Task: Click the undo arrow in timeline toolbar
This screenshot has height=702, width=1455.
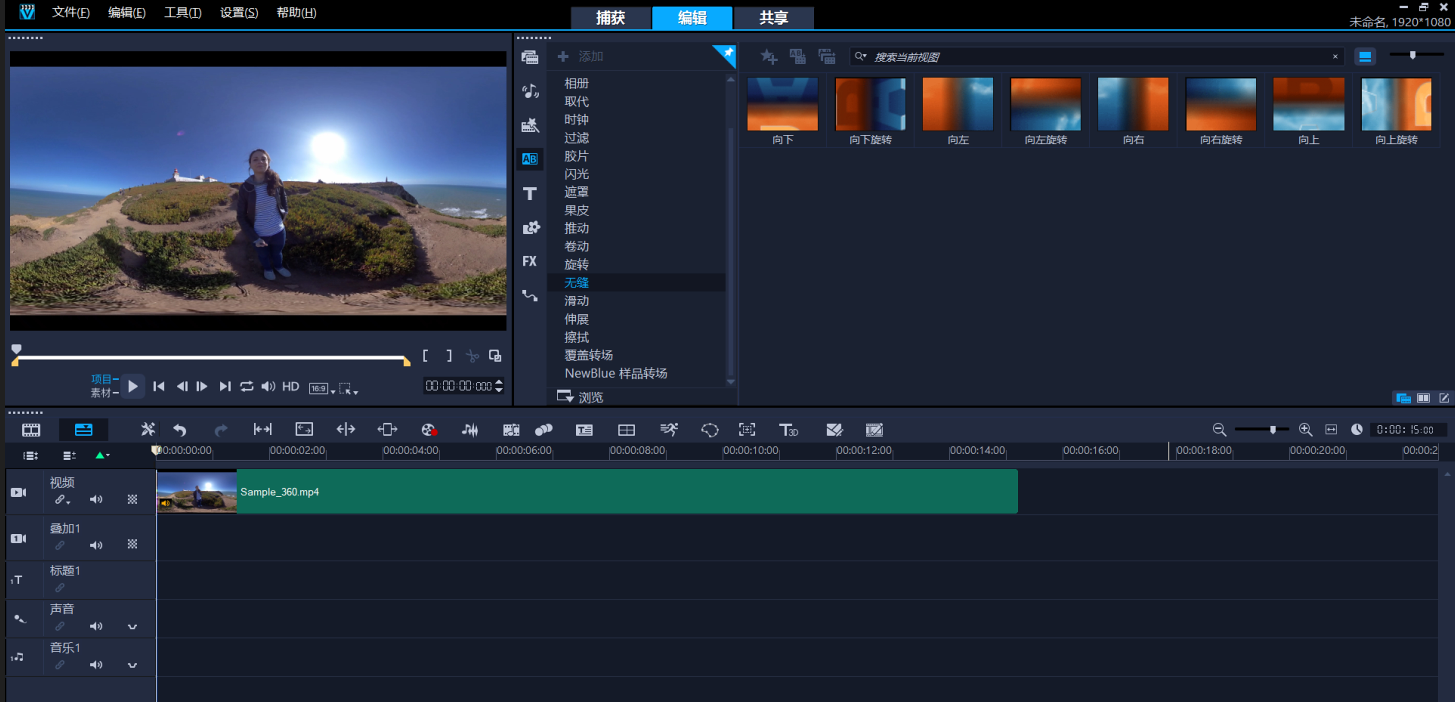Action: point(180,429)
